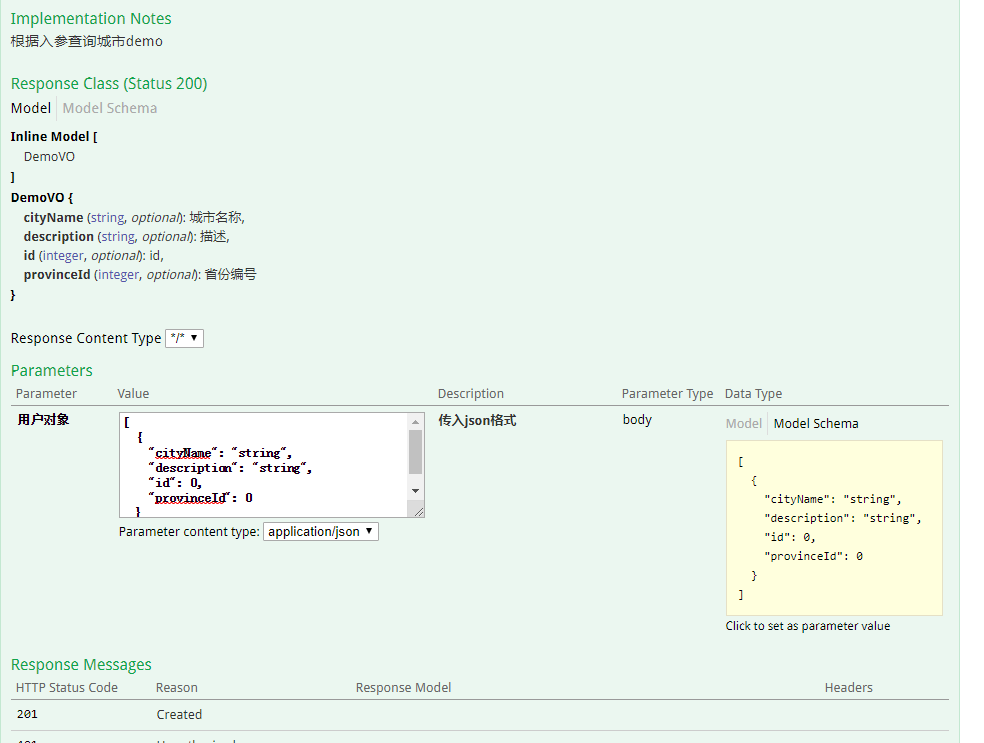This screenshot has width=984, height=743.
Task: Select Data Type Model Schema tab
Action: click(x=816, y=424)
